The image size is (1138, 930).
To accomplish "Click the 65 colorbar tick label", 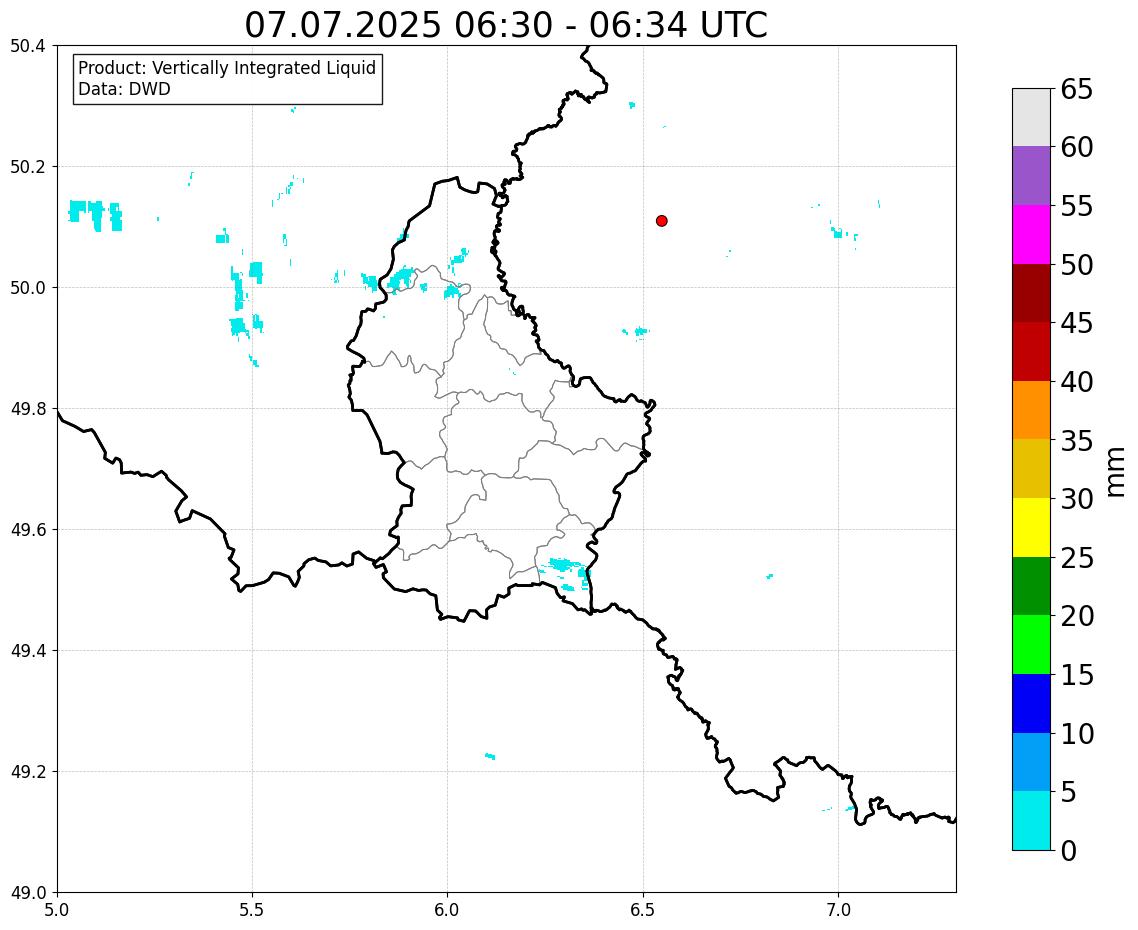I will coord(1076,89).
